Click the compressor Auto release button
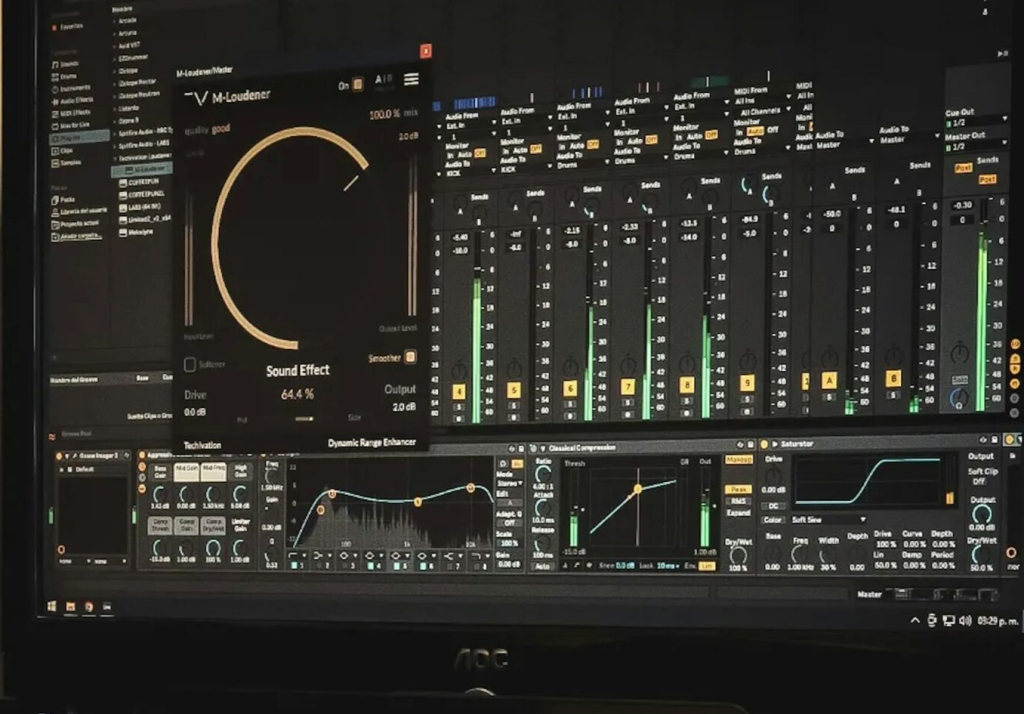This screenshot has height=714, width=1024. point(543,566)
